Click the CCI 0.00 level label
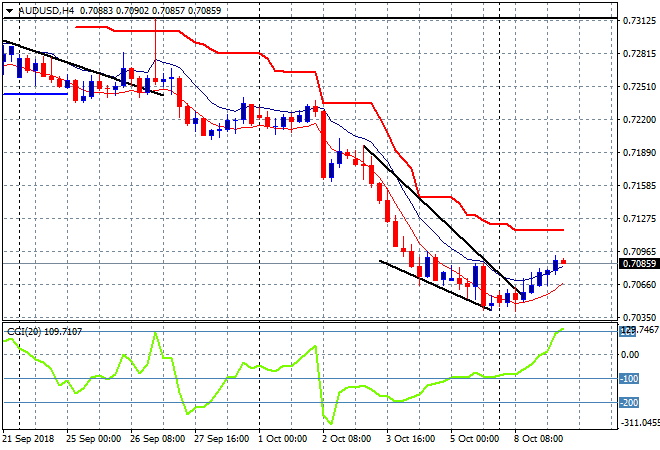This screenshot has width=660, height=450. point(631,354)
